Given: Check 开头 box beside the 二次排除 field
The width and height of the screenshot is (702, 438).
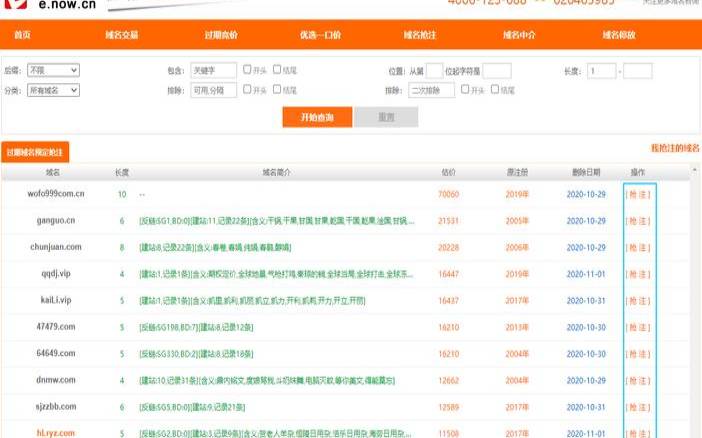Looking at the screenshot, I should (x=465, y=89).
